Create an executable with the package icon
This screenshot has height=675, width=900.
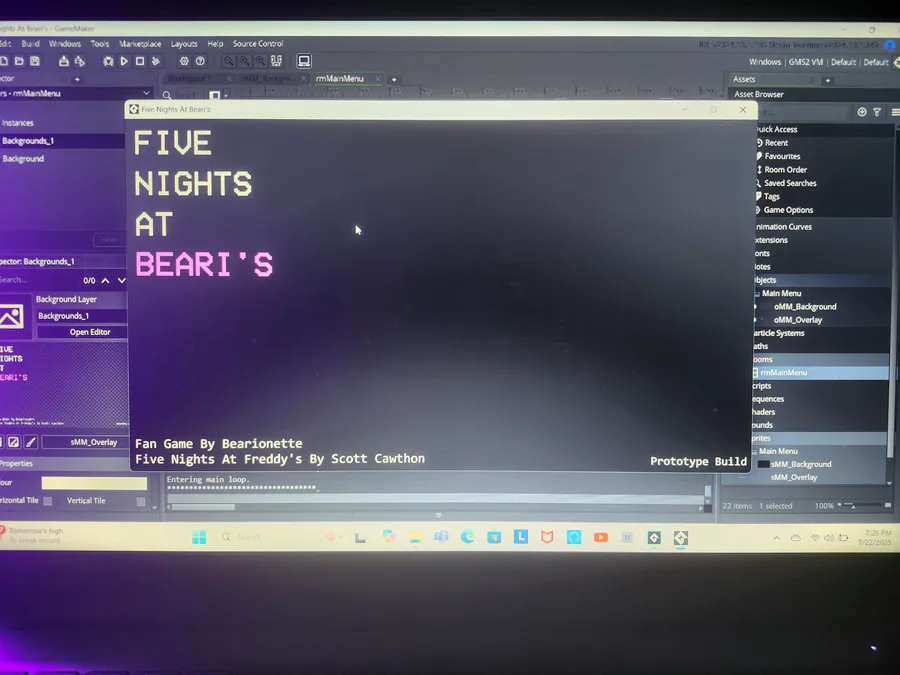coord(64,61)
